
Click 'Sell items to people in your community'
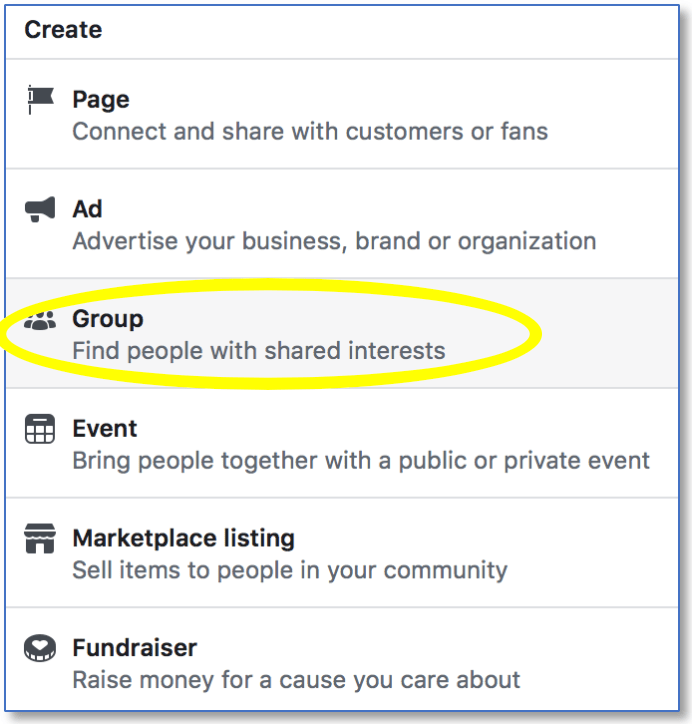[x=290, y=571]
